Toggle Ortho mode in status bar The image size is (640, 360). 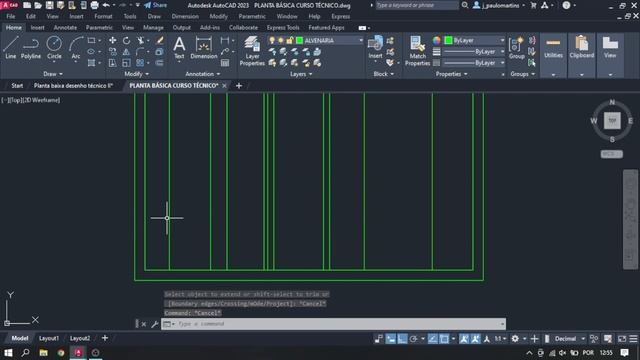pos(402,339)
